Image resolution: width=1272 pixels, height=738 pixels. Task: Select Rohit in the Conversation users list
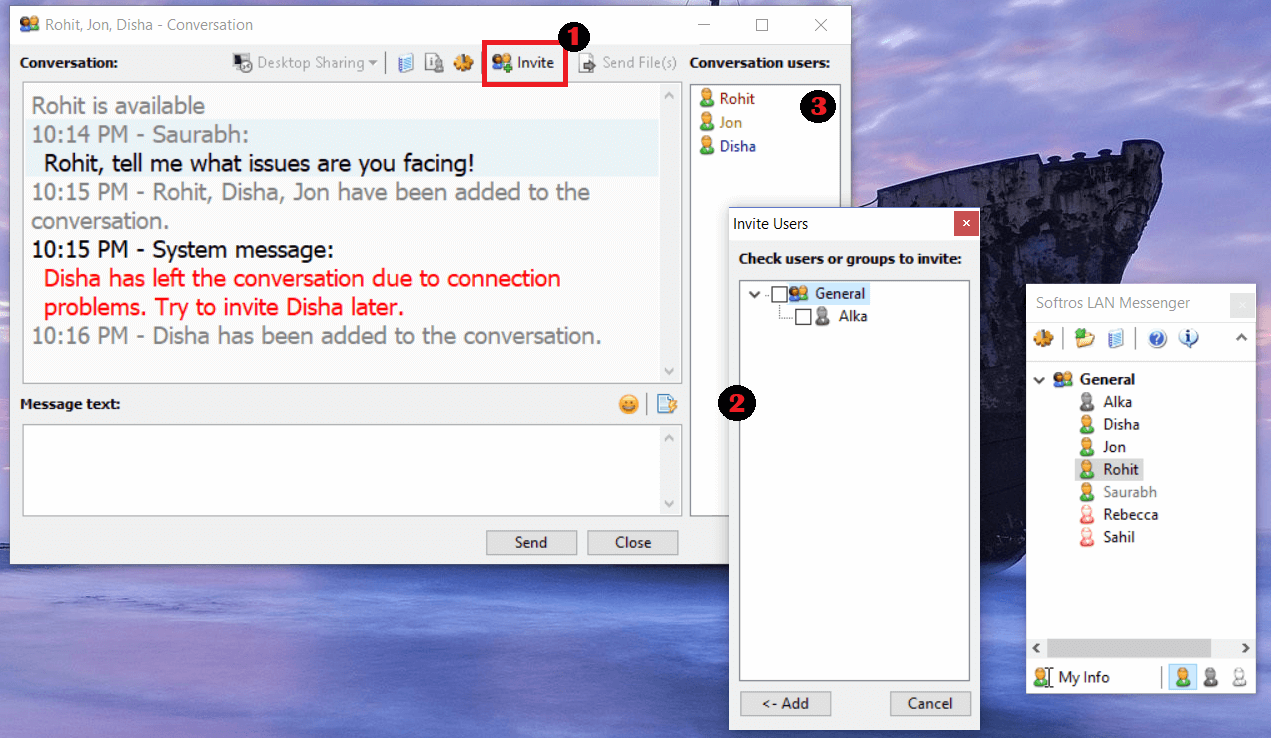pyautogui.click(x=727, y=99)
